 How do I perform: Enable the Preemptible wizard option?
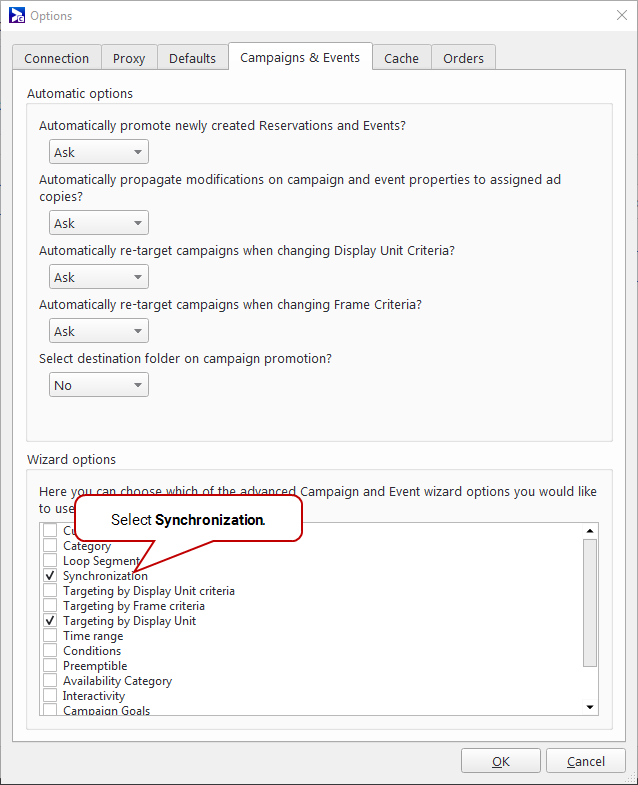(50, 666)
